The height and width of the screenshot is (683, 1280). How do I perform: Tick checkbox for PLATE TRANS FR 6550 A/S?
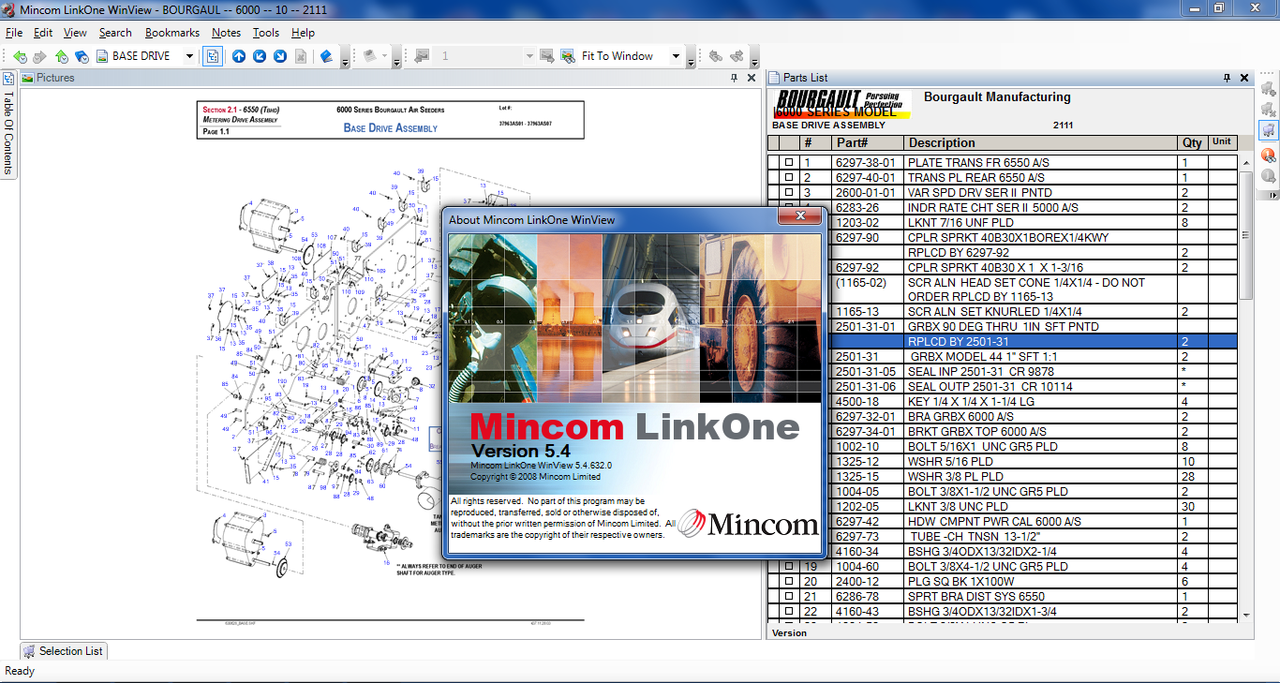click(x=789, y=162)
